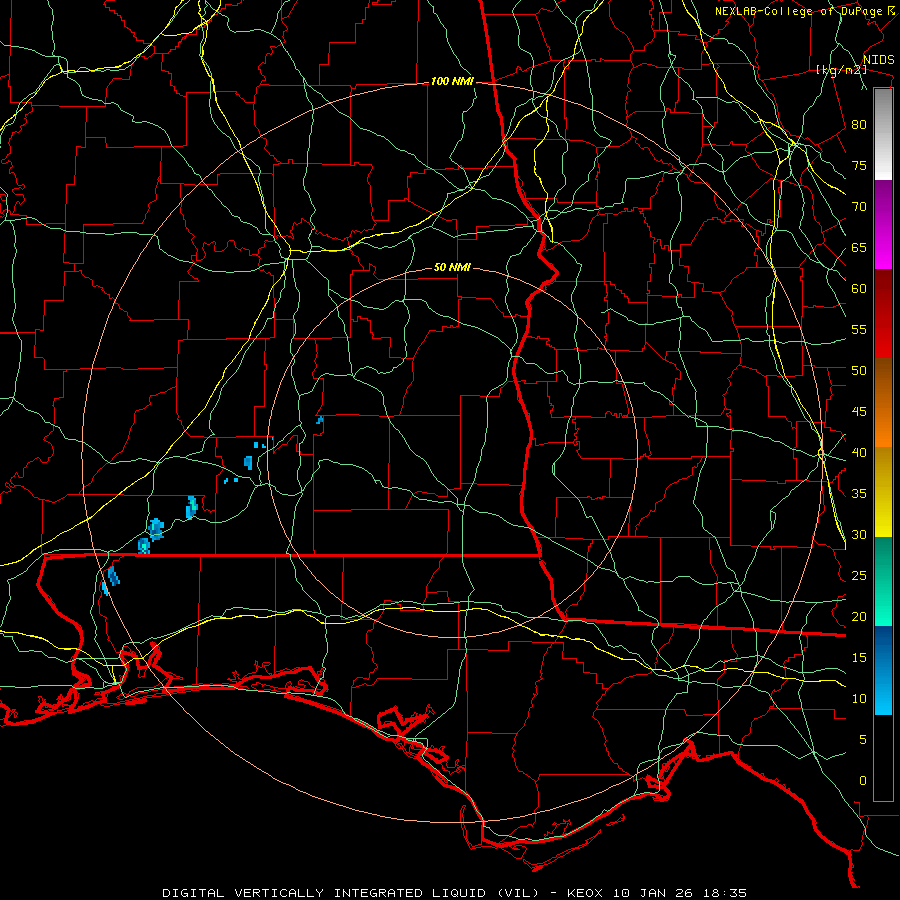Click the scale value "15"

tap(859, 658)
